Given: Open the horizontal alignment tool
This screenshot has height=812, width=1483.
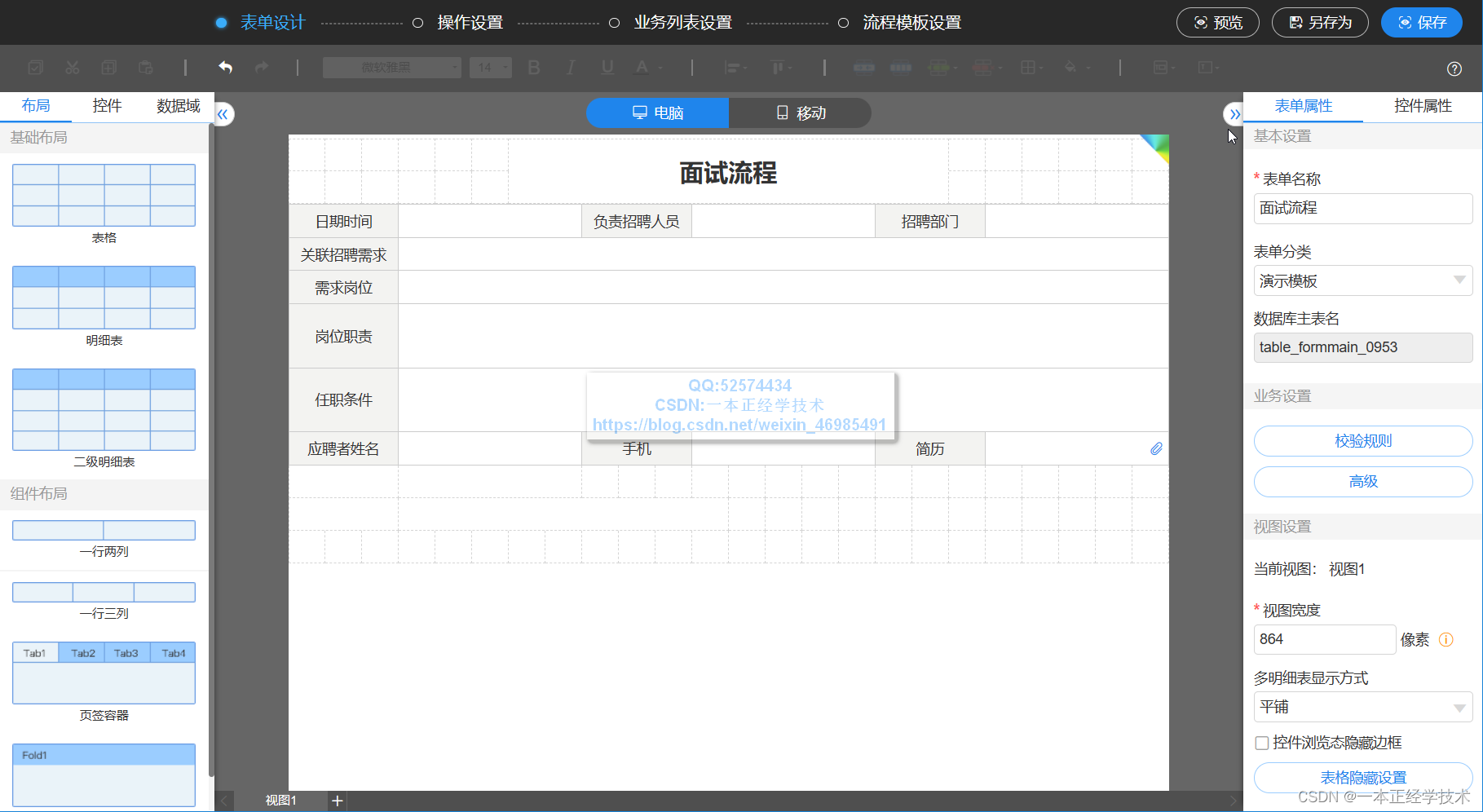Looking at the screenshot, I should coord(732,68).
